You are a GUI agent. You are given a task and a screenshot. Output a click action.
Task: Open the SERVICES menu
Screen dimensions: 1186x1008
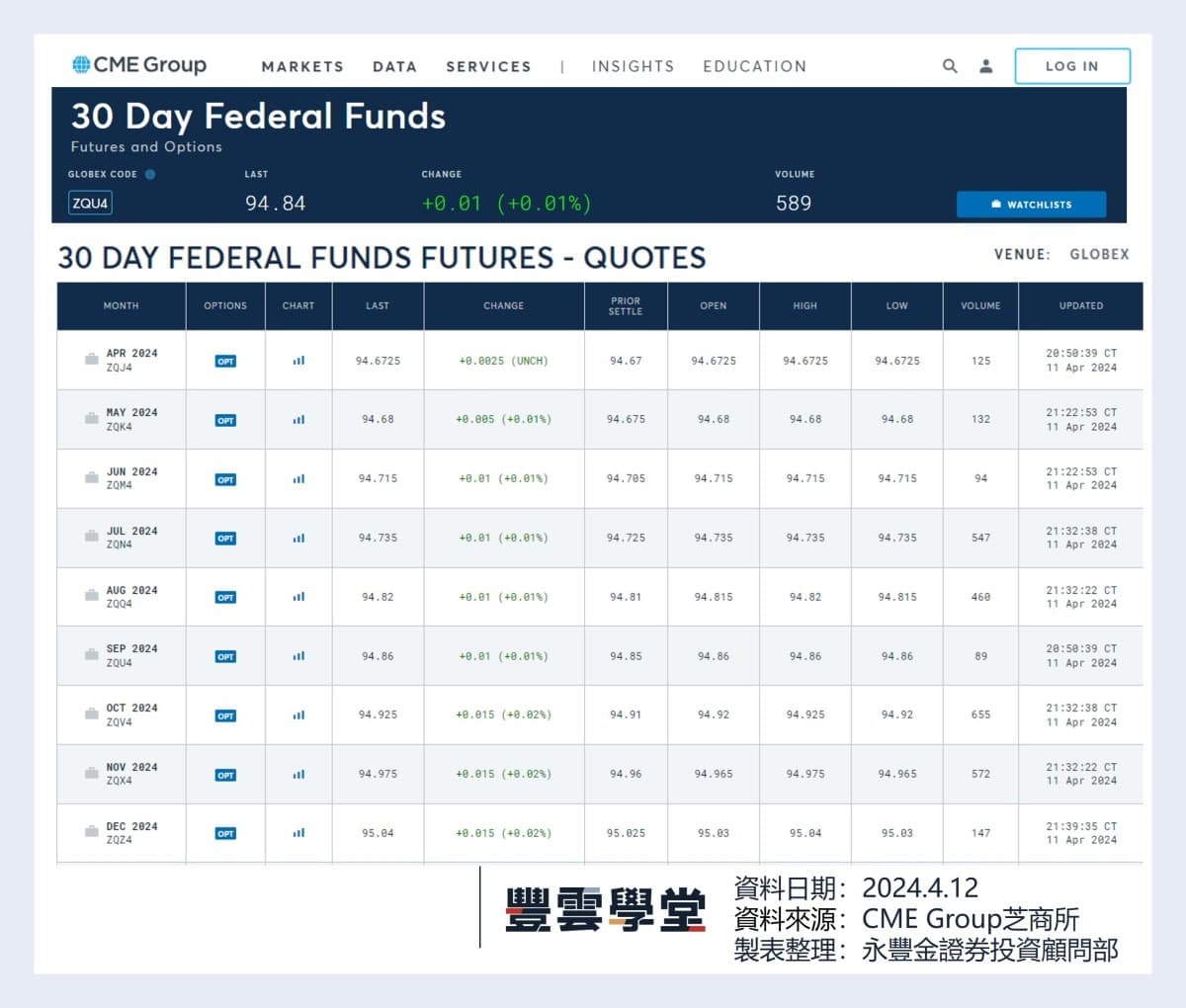point(488,66)
